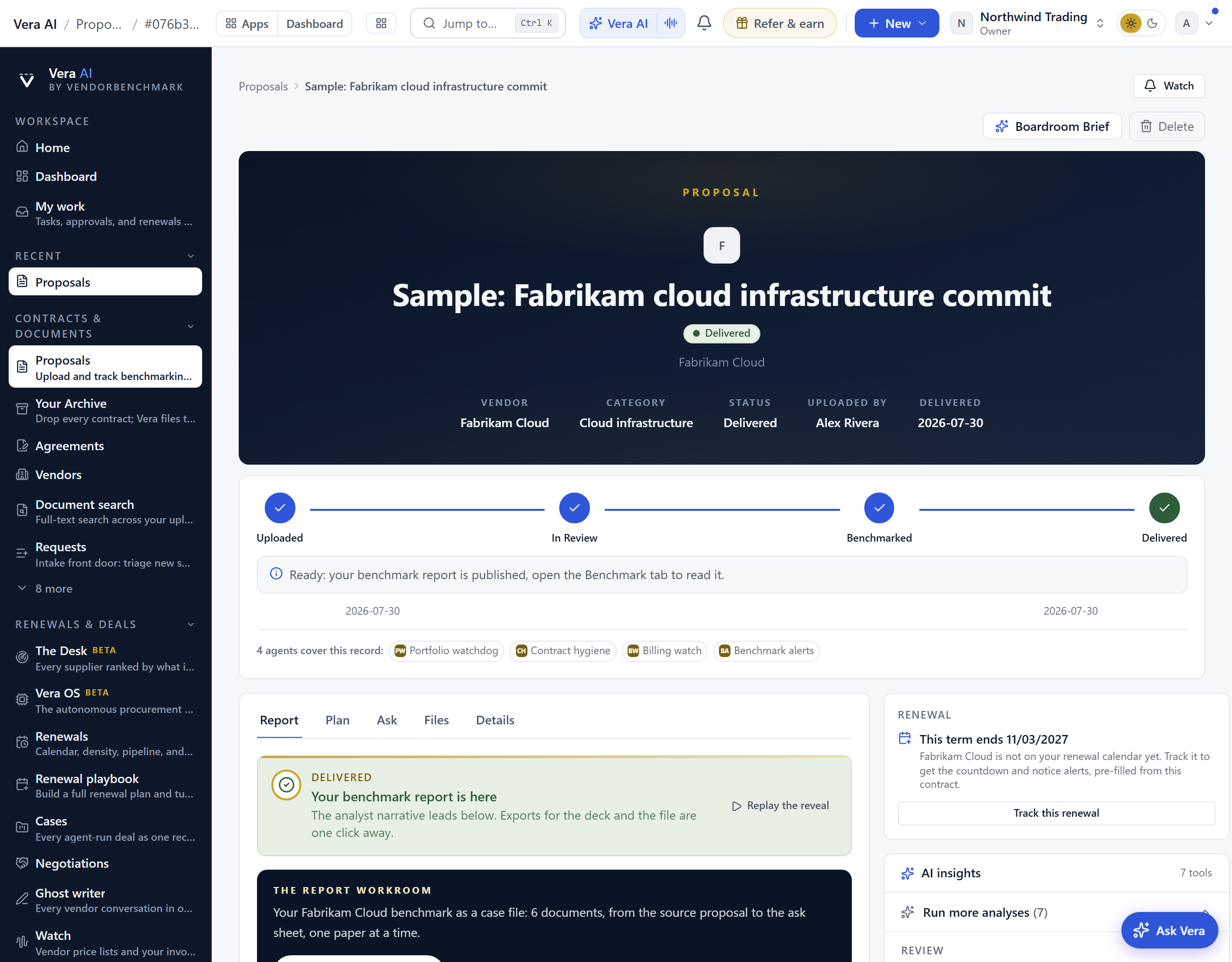Generate a Boardroom Brief
This screenshot has height=962, width=1232.
pos(1052,127)
